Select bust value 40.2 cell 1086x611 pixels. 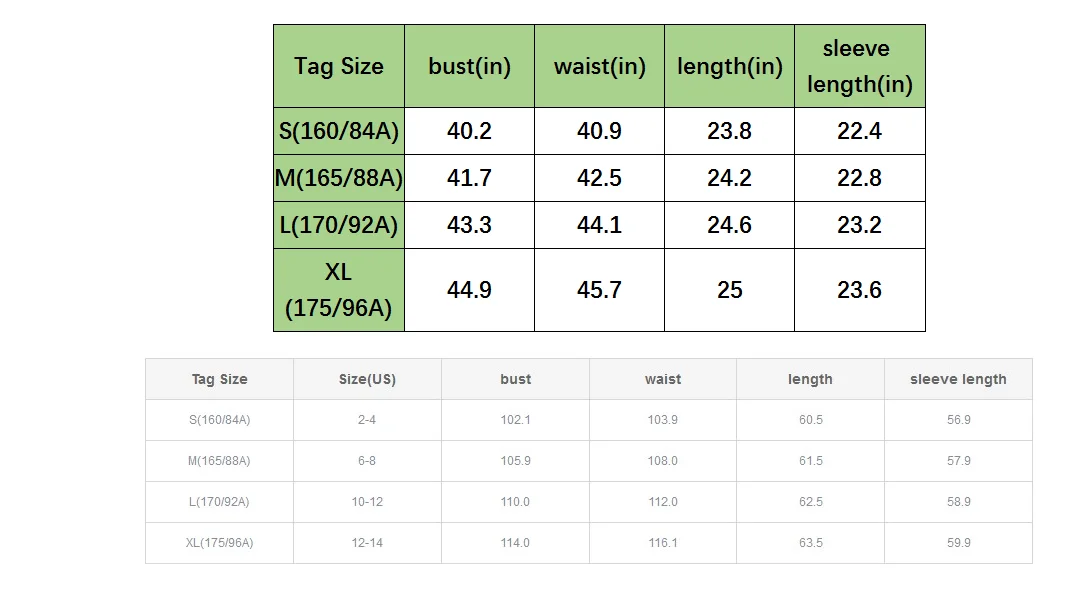click(469, 131)
